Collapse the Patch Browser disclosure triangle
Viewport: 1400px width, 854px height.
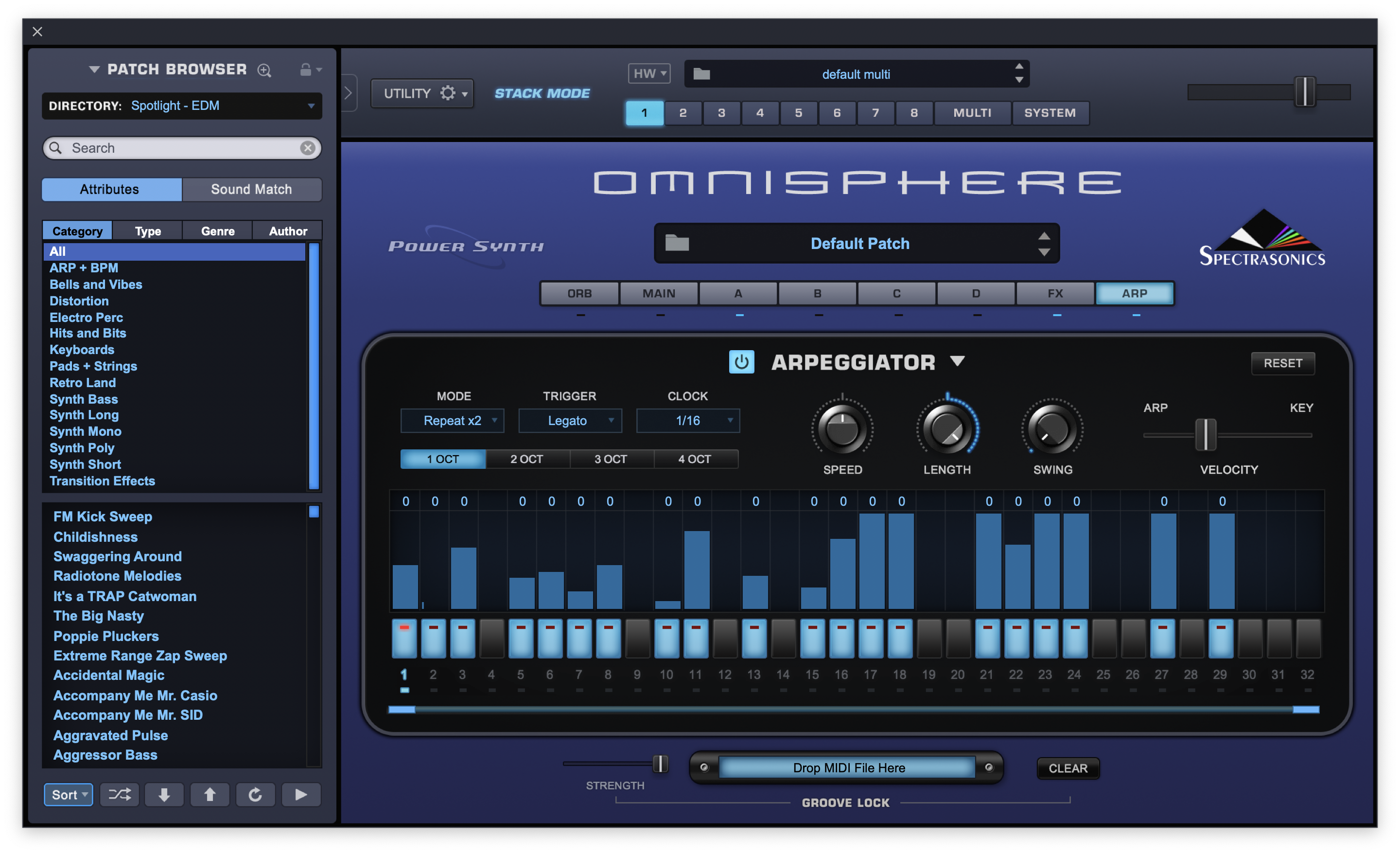[94, 70]
